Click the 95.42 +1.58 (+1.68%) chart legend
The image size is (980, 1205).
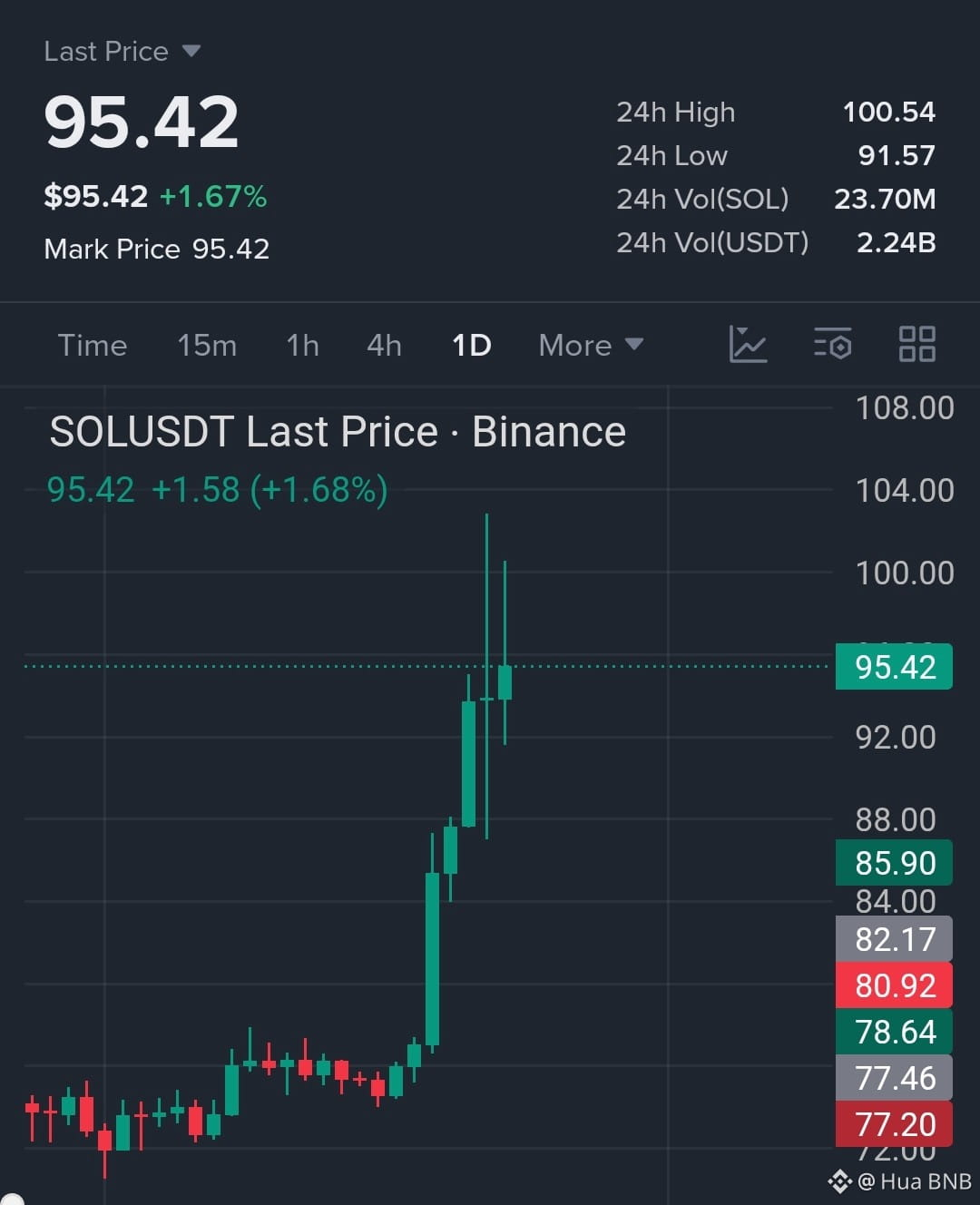pos(218,490)
